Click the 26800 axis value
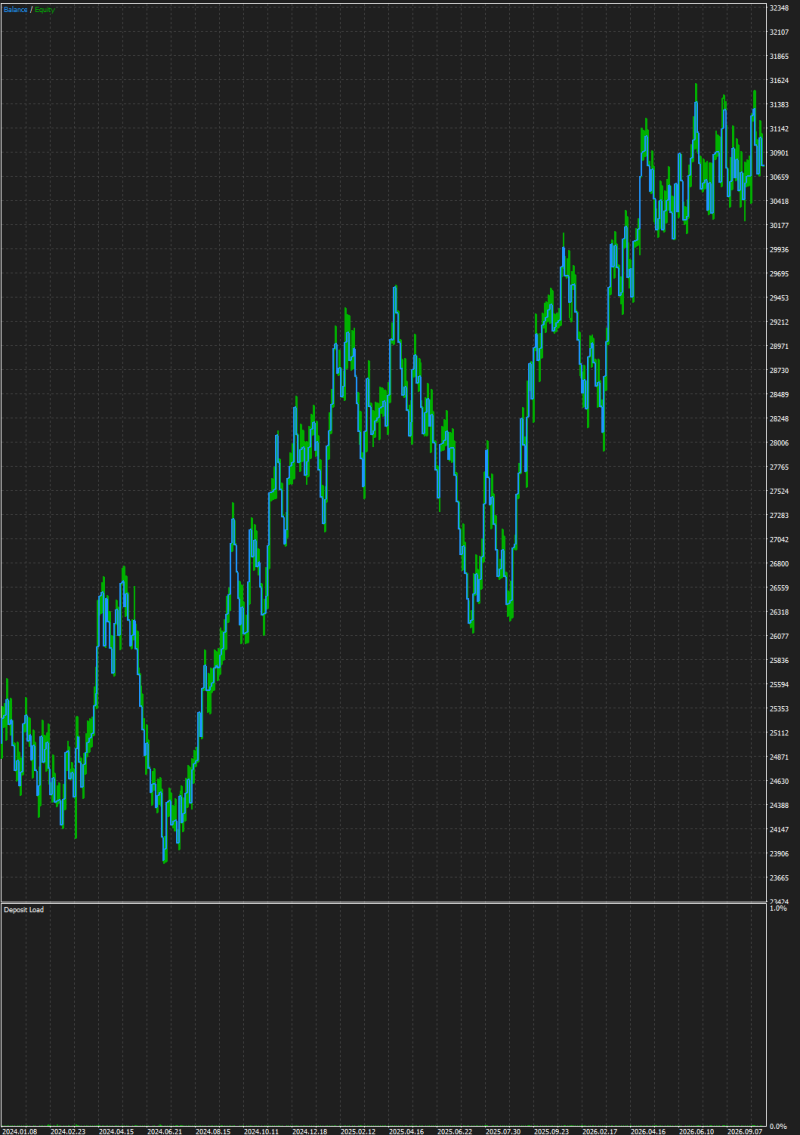This screenshot has height=1135, width=800. (779, 563)
